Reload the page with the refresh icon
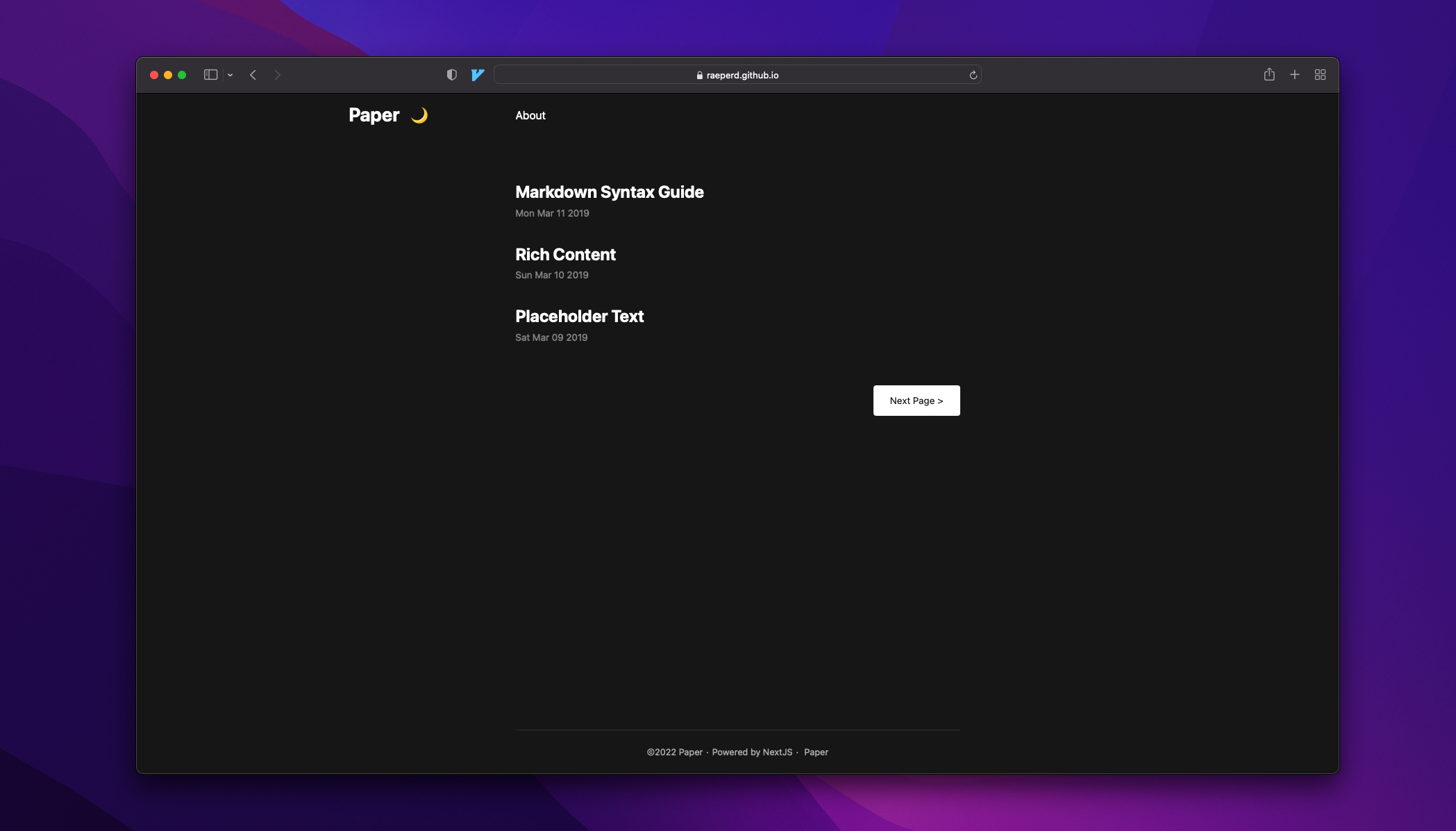 (x=973, y=75)
